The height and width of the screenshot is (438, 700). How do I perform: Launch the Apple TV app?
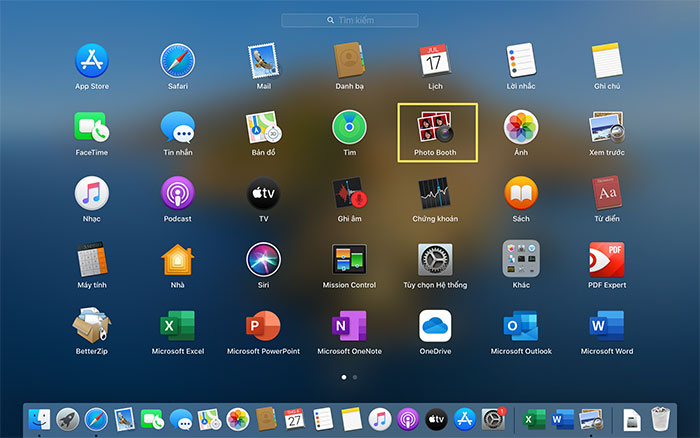[x=263, y=193]
